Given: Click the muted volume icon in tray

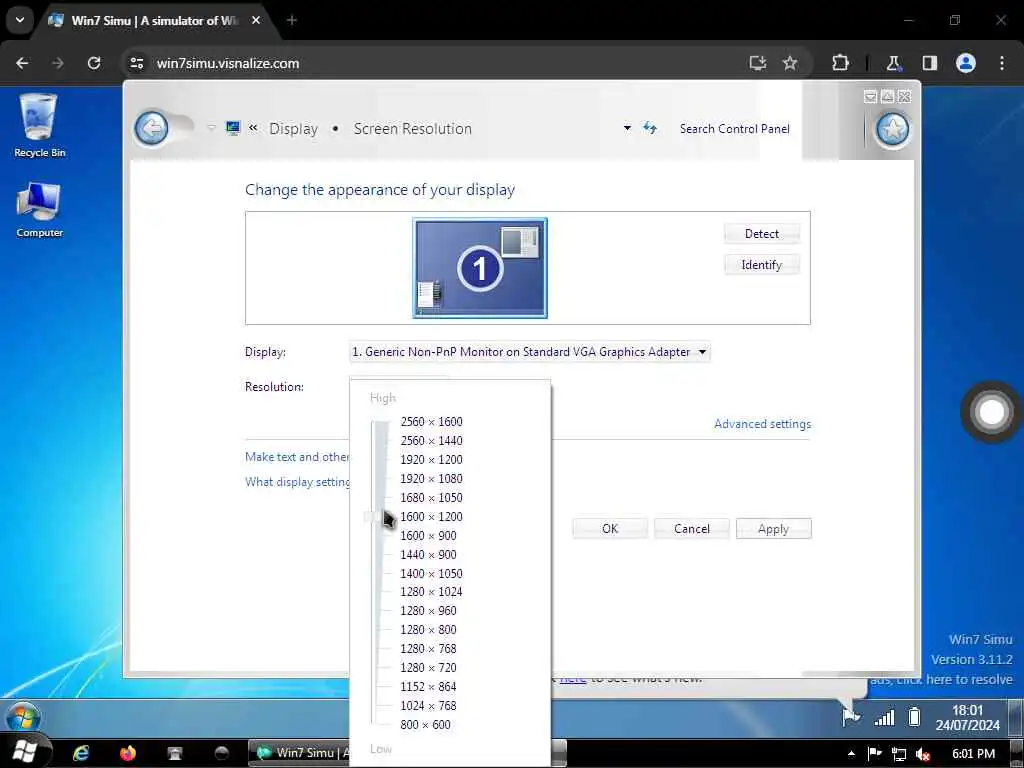Looking at the screenshot, I should tap(922, 754).
